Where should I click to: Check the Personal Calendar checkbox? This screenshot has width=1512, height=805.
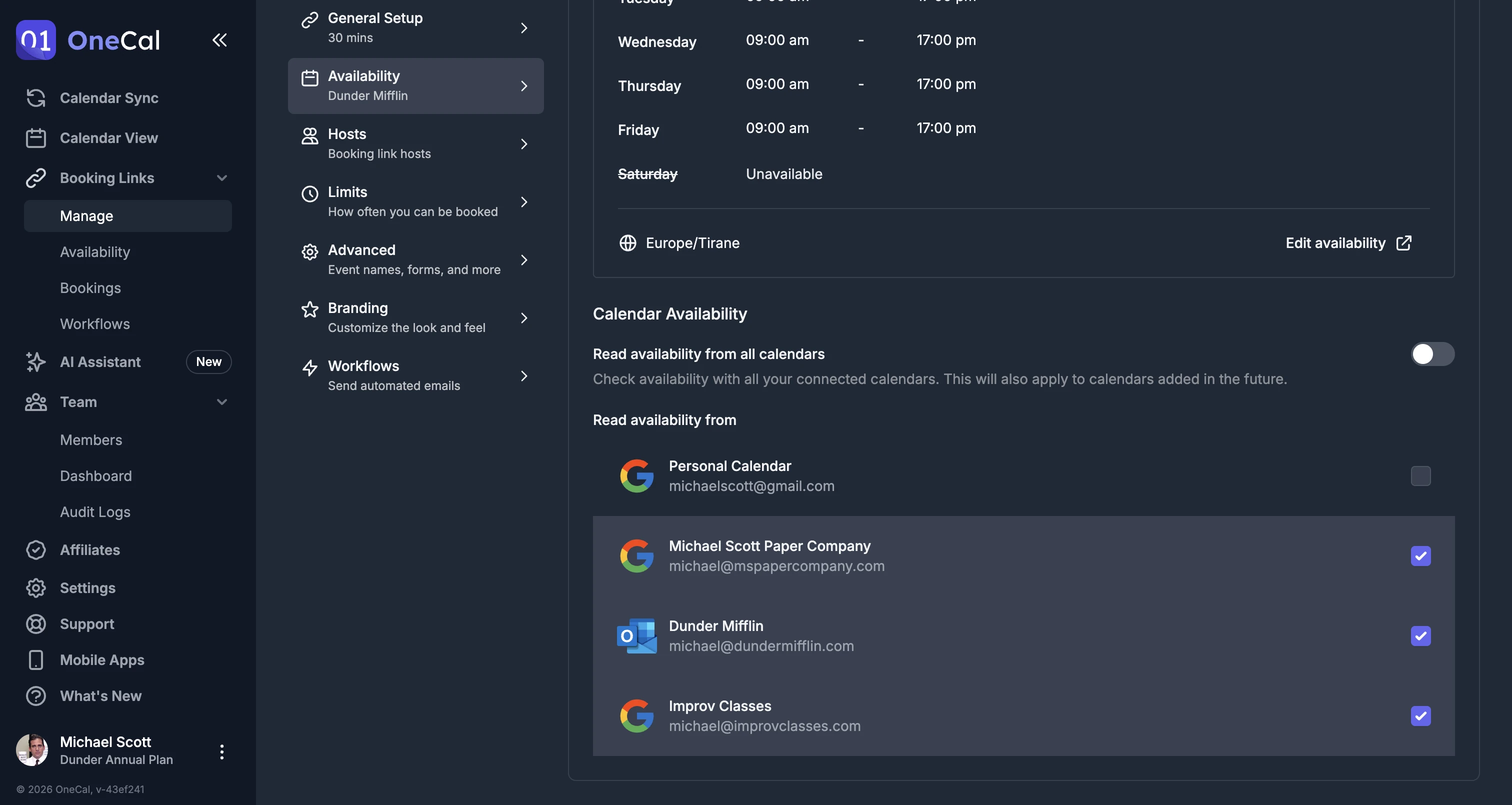coord(1420,475)
